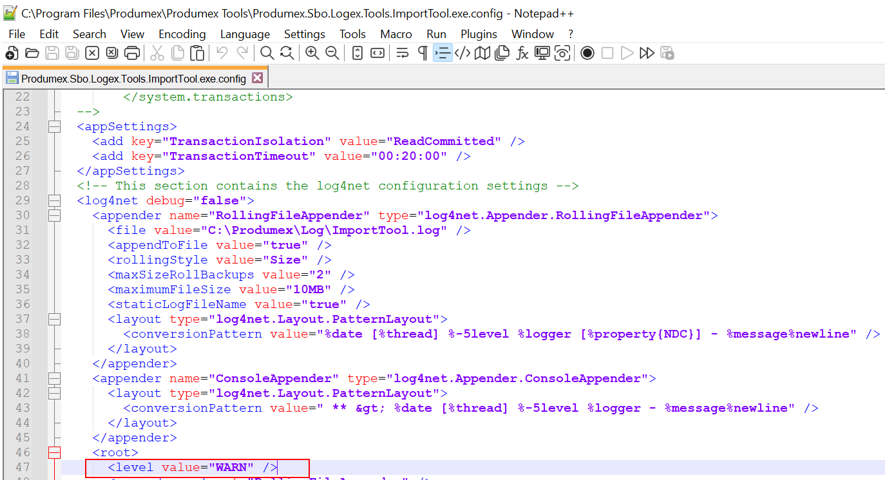Click the Save toolbar icon
This screenshot has width=893, height=480.
(x=52, y=54)
